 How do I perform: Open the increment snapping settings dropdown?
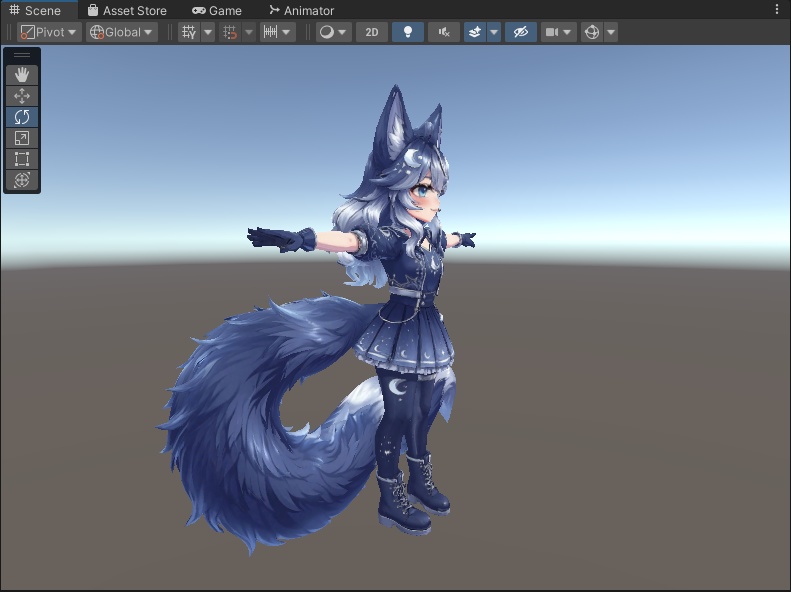click(277, 32)
